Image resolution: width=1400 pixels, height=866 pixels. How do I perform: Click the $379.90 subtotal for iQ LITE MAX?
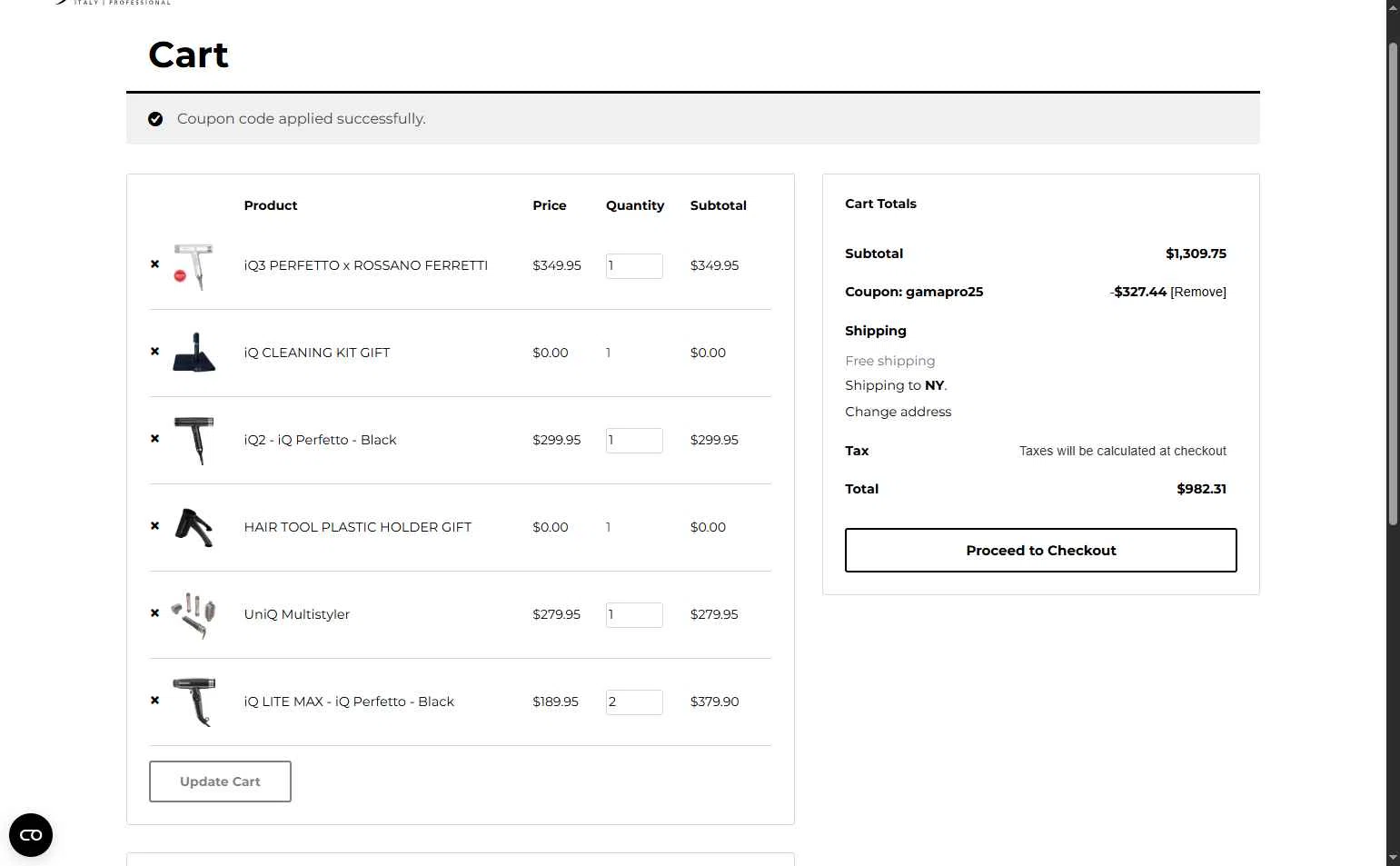click(714, 702)
